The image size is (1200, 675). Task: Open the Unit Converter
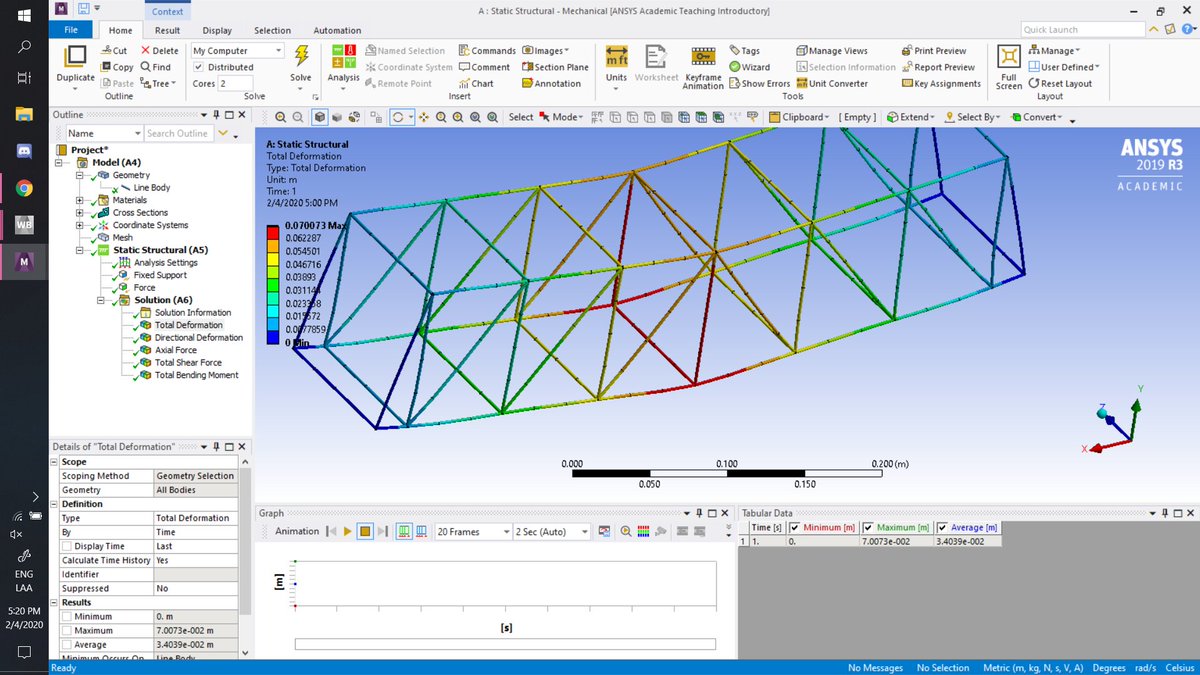(x=832, y=84)
